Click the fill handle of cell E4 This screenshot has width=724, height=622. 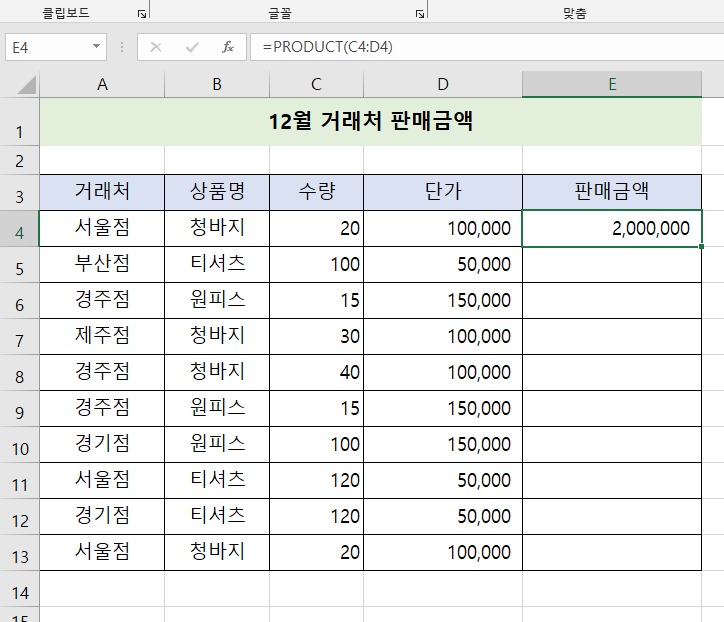tap(701, 247)
